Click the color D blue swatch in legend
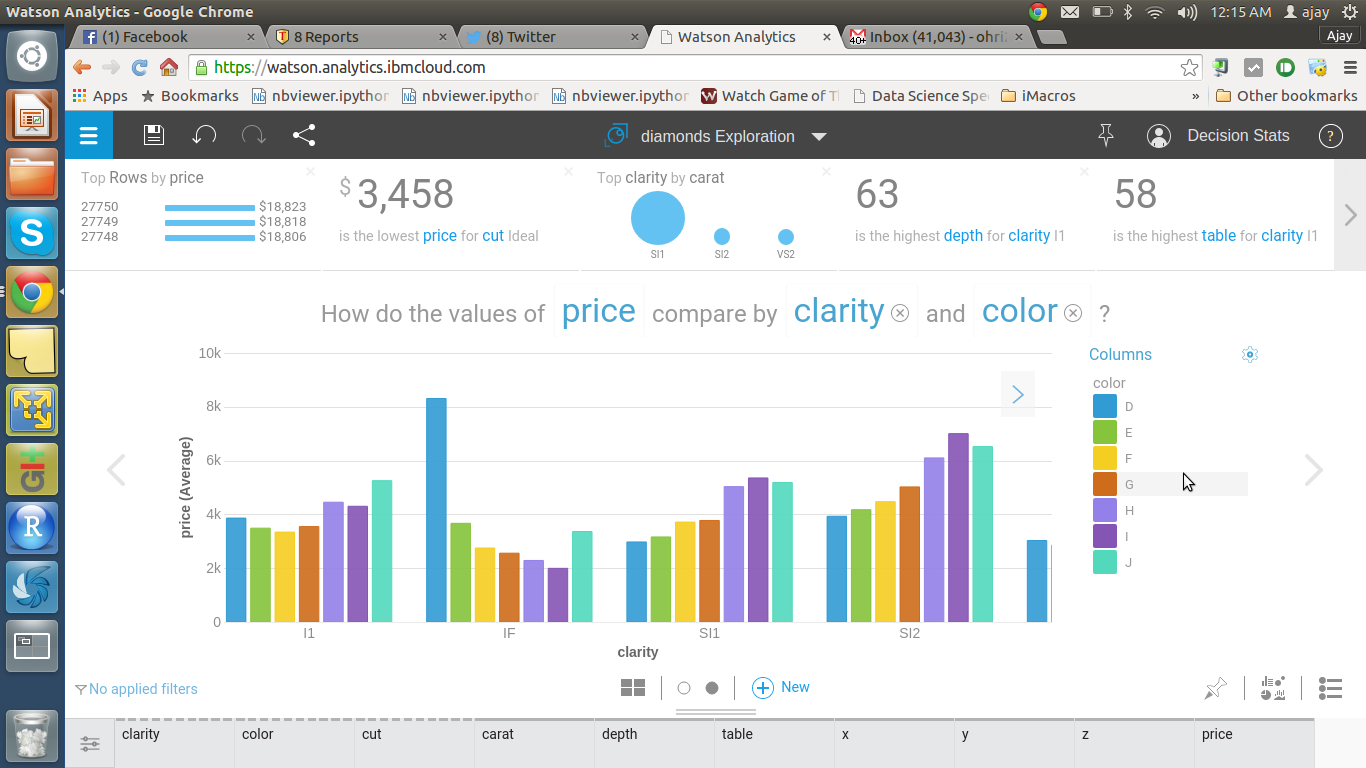1366x768 pixels. tap(1104, 406)
